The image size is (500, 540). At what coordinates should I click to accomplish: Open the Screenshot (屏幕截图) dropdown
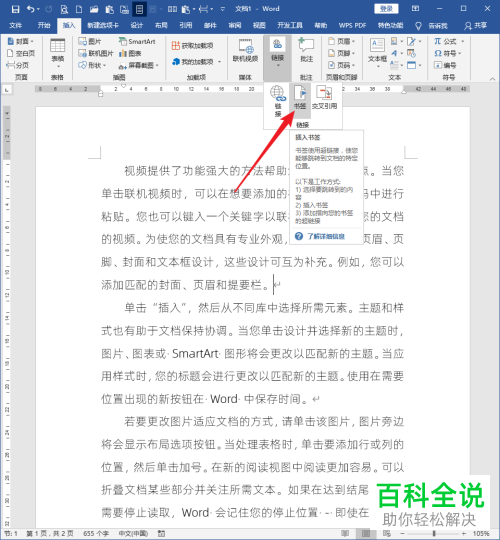coord(138,65)
